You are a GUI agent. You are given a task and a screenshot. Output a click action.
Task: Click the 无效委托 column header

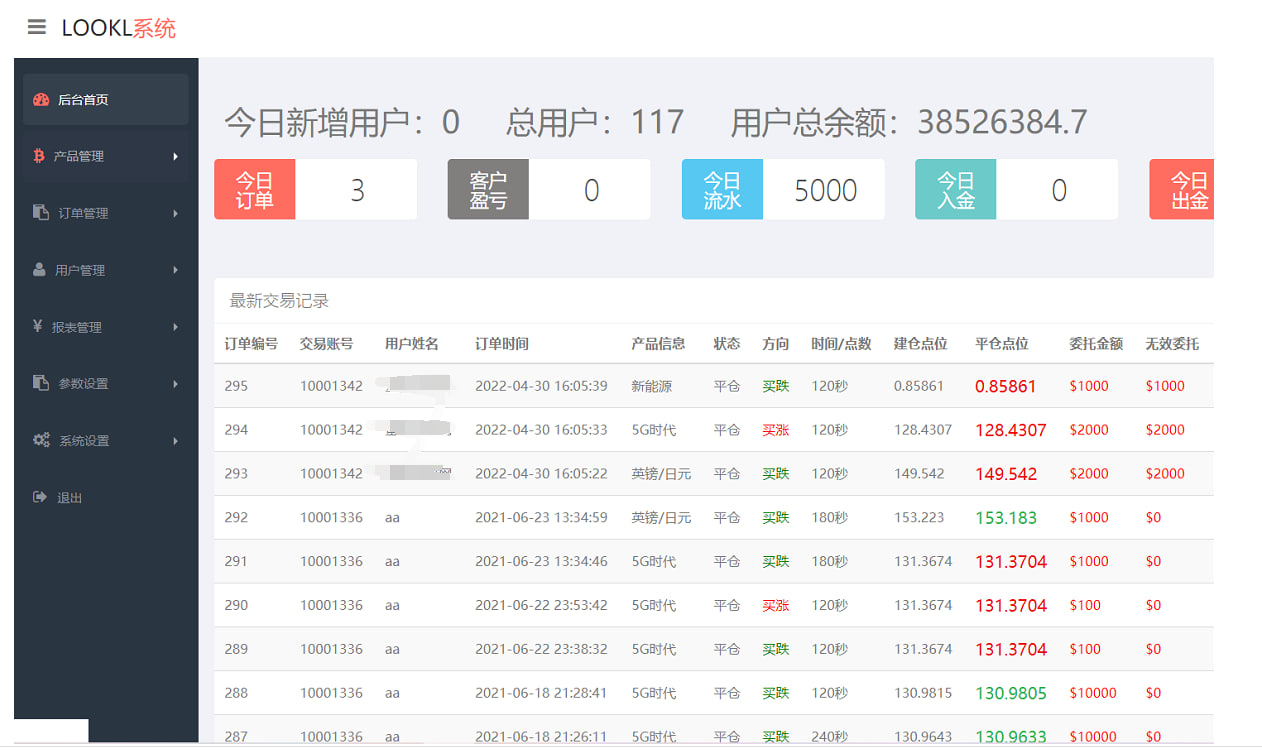[x=1172, y=344]
